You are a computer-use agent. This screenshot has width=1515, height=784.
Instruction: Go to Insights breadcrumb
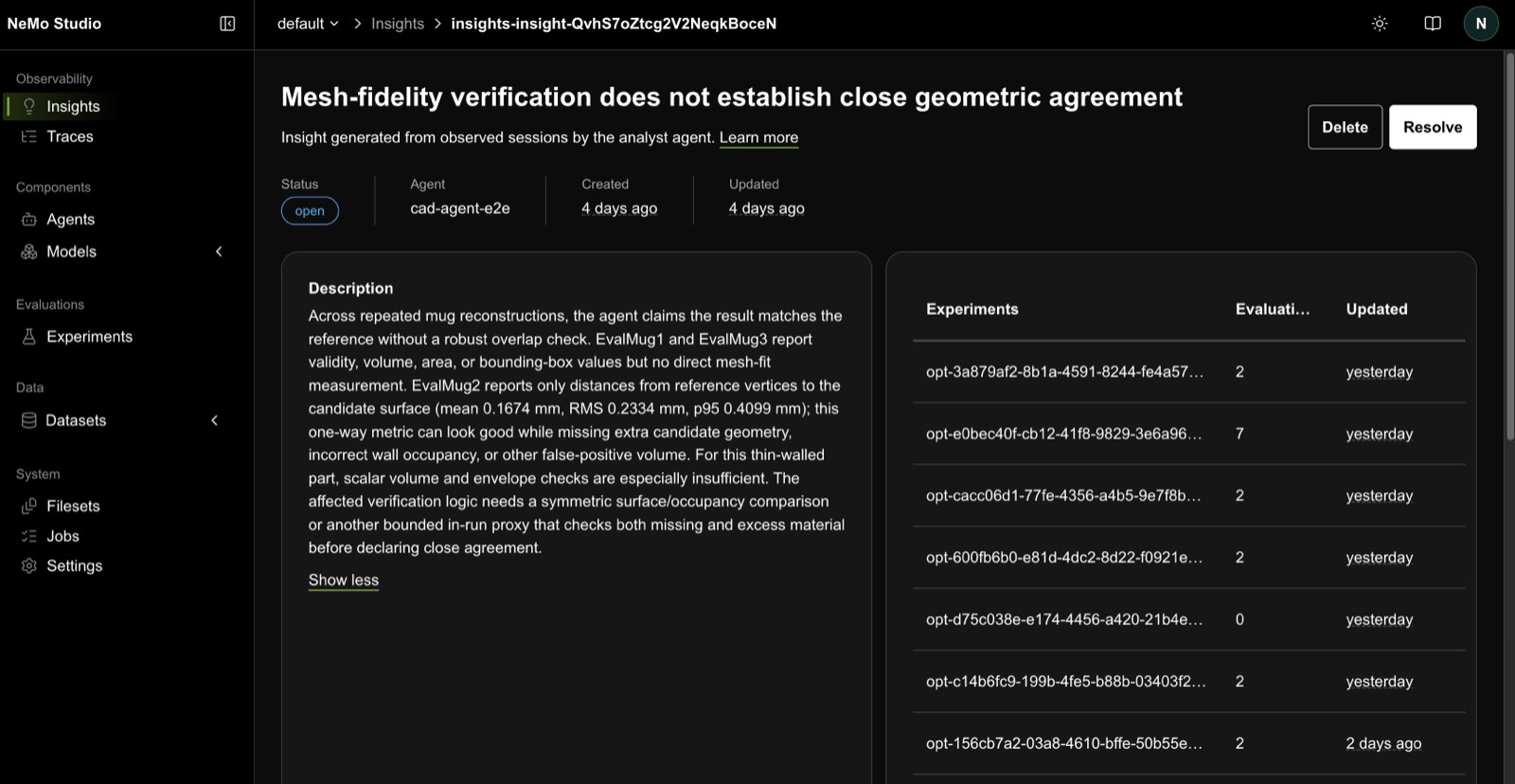pos(398,24)
